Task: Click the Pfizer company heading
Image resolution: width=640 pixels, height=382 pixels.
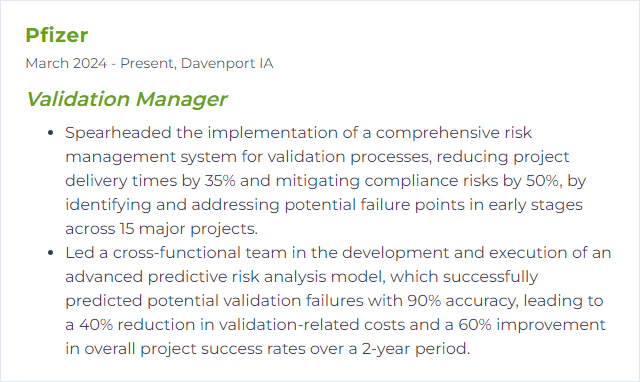Action: pos(57,35)
